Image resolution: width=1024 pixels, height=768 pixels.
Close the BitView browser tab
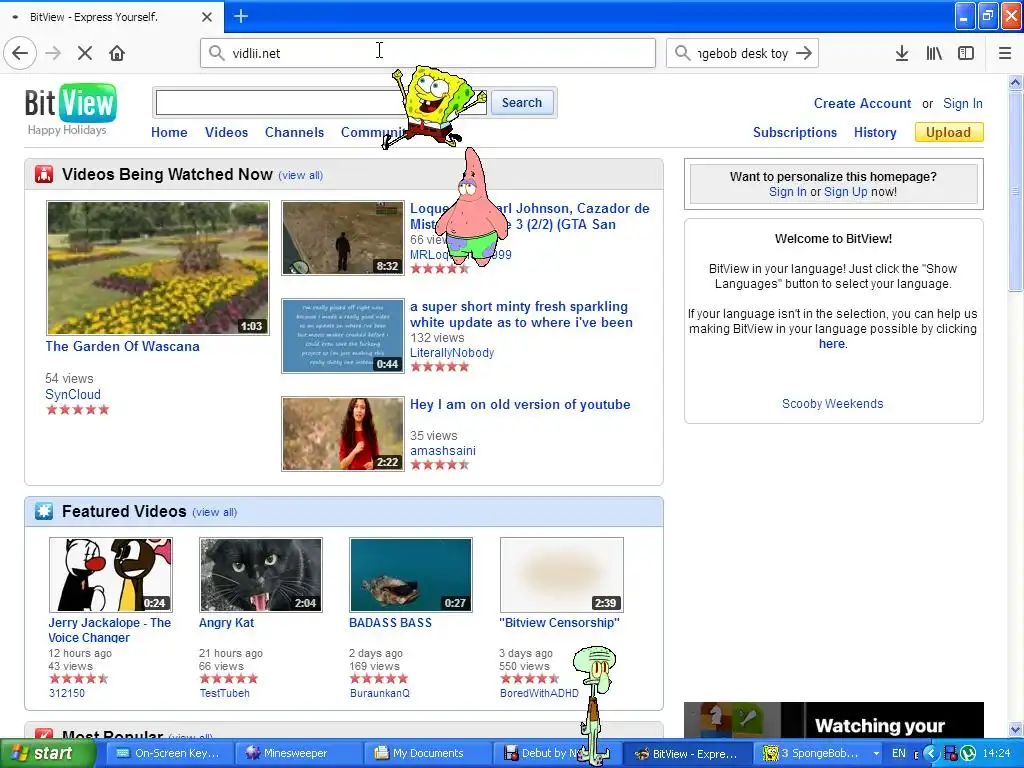click(x=206, y=17)
